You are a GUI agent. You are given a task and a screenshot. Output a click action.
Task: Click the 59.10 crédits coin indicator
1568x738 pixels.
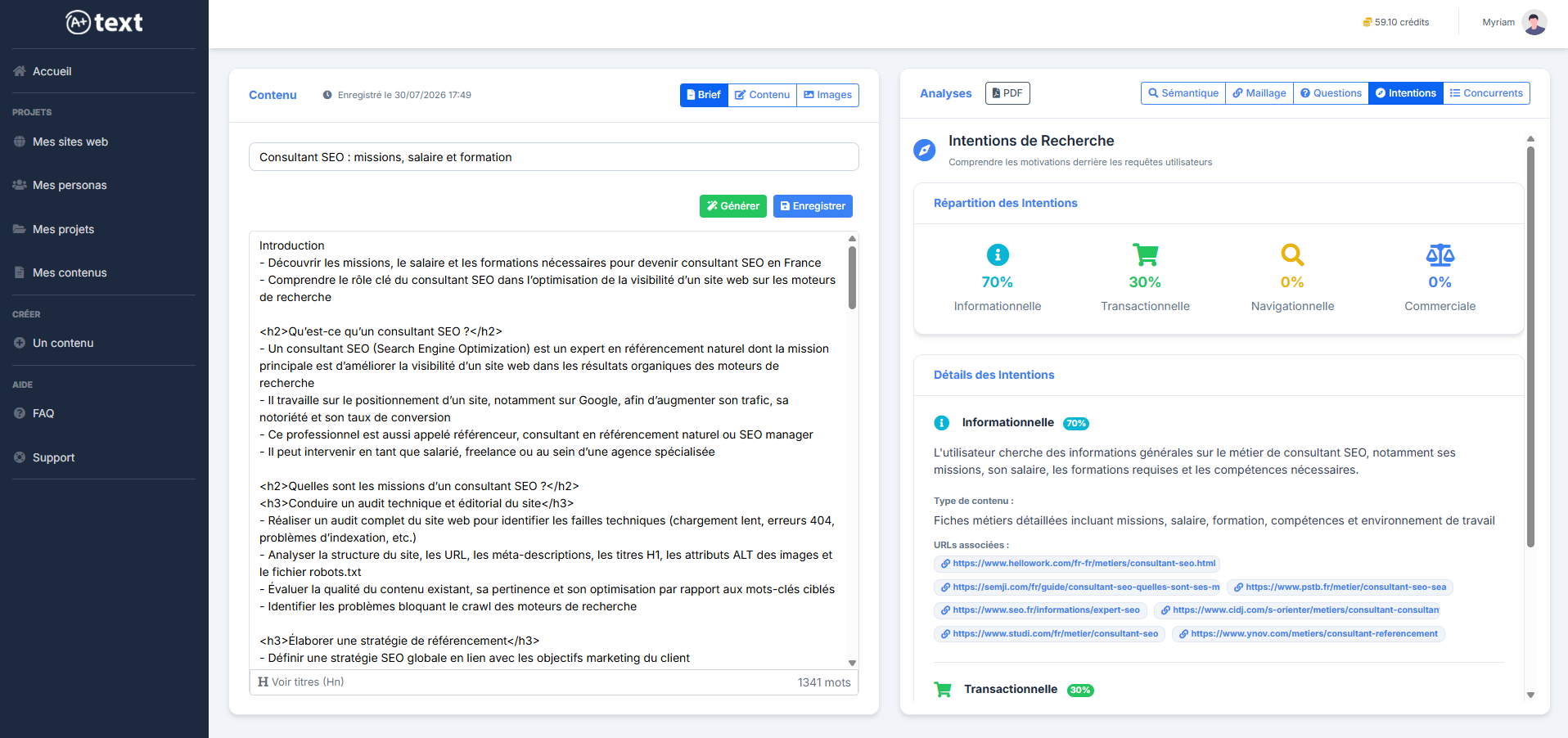point(1395,22)
